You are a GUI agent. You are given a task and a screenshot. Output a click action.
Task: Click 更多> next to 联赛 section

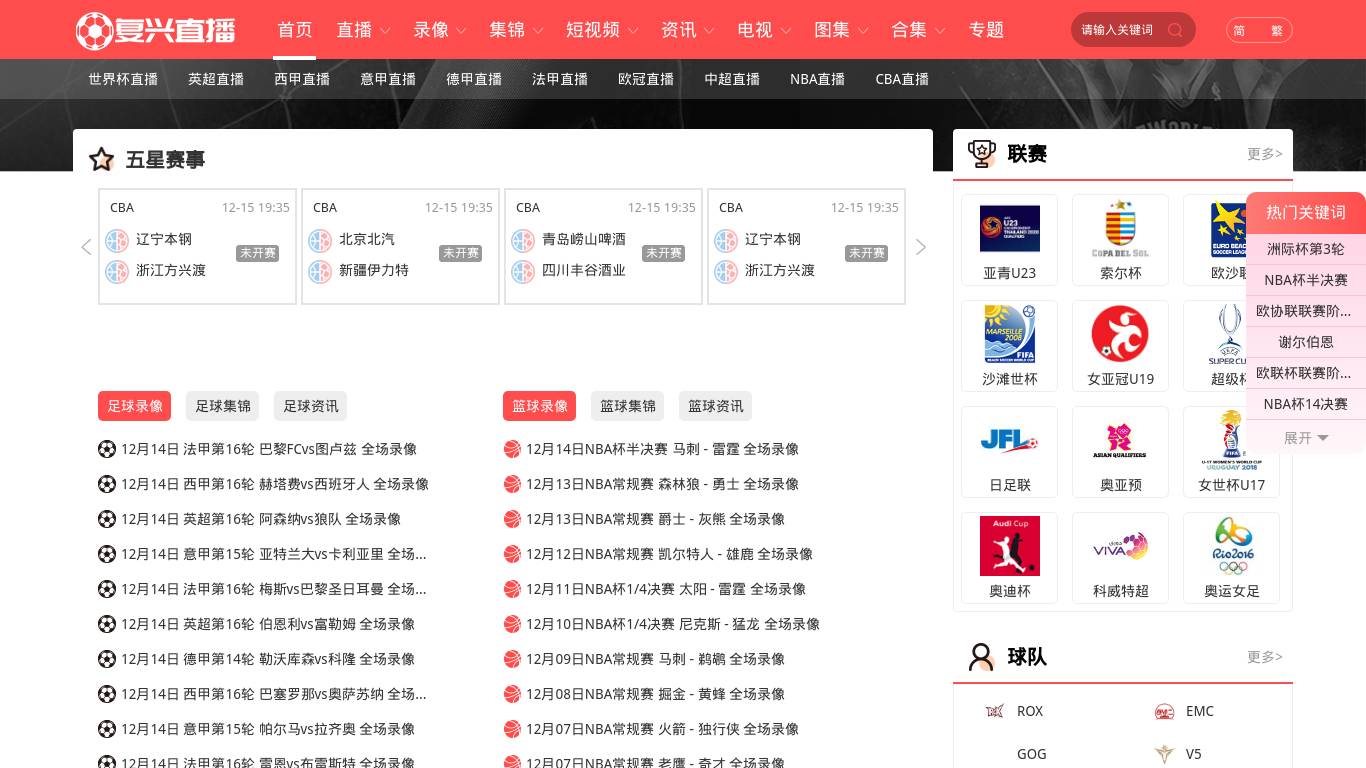click(1264, 154)
